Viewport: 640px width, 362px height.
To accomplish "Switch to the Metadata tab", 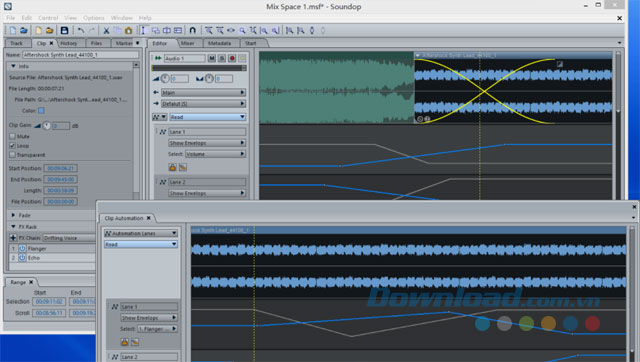I will (x=219, y=43).
